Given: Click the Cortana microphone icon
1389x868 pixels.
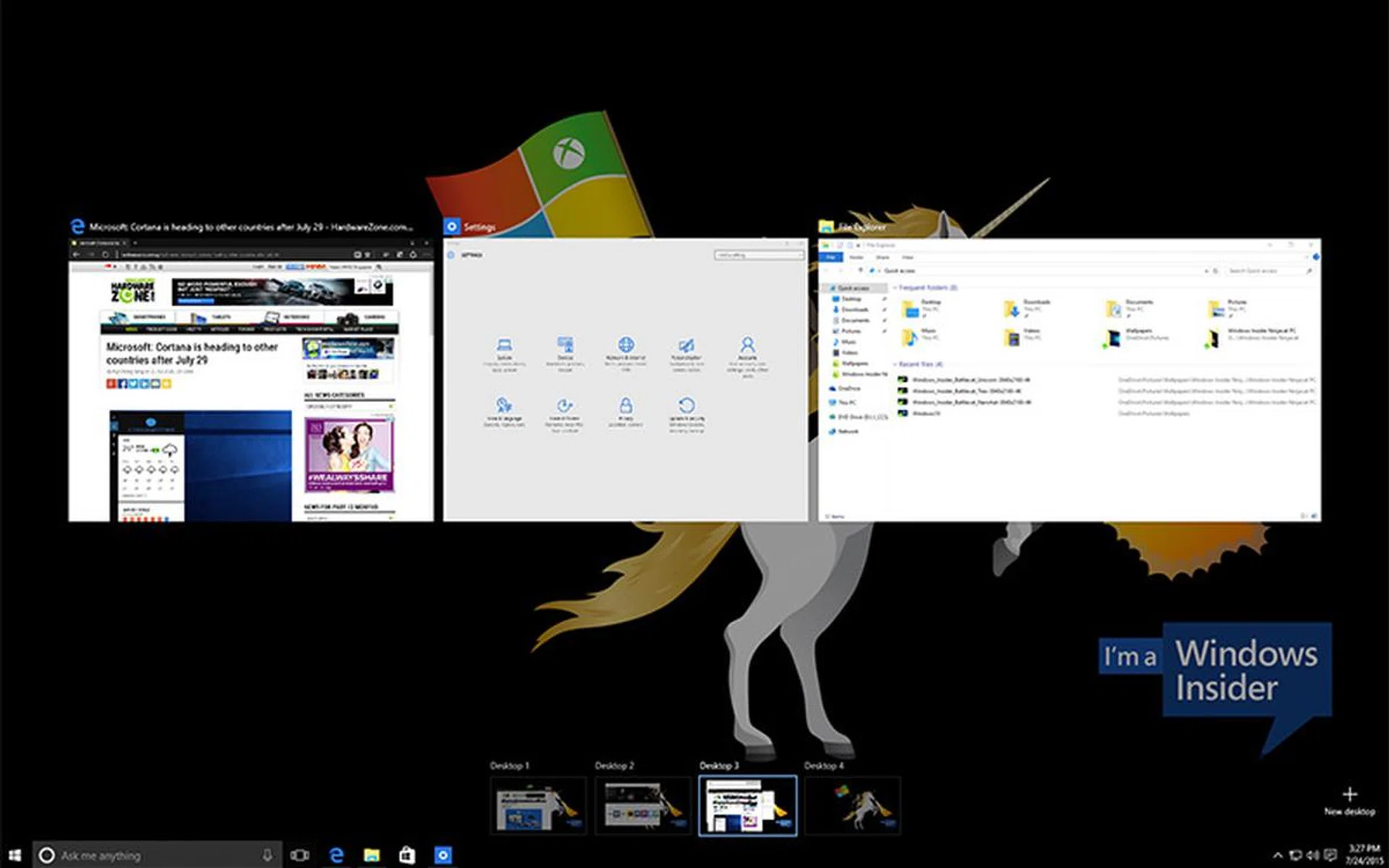Looking at the screenshot, I should (x=267, y=855).
